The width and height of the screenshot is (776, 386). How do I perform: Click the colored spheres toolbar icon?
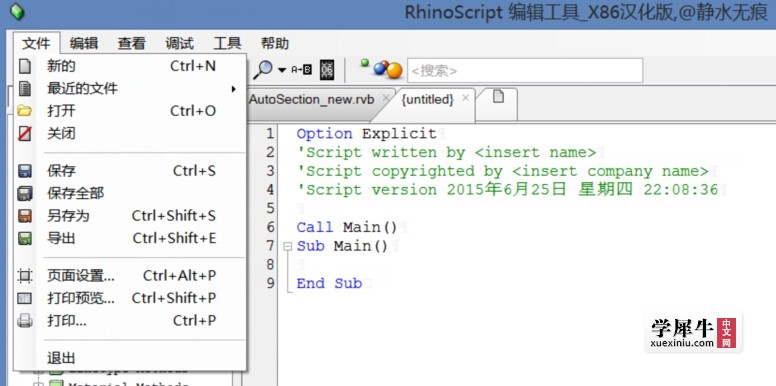click(382, 69)
